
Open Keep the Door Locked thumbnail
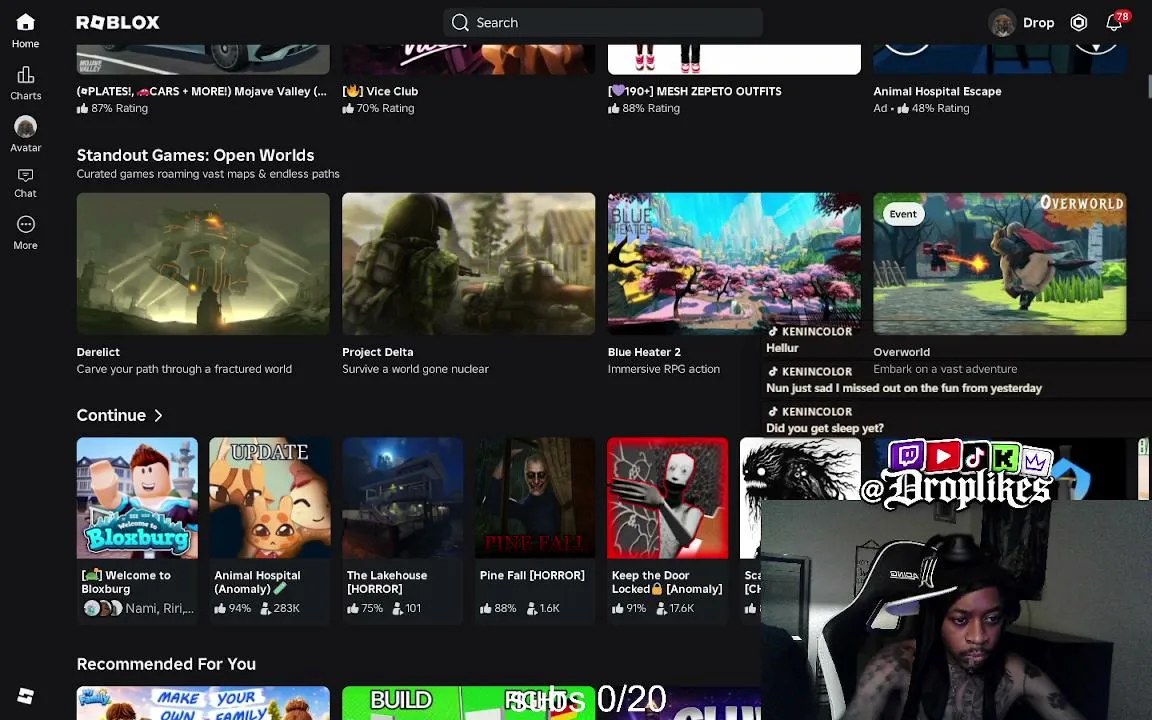click(667, 498)
